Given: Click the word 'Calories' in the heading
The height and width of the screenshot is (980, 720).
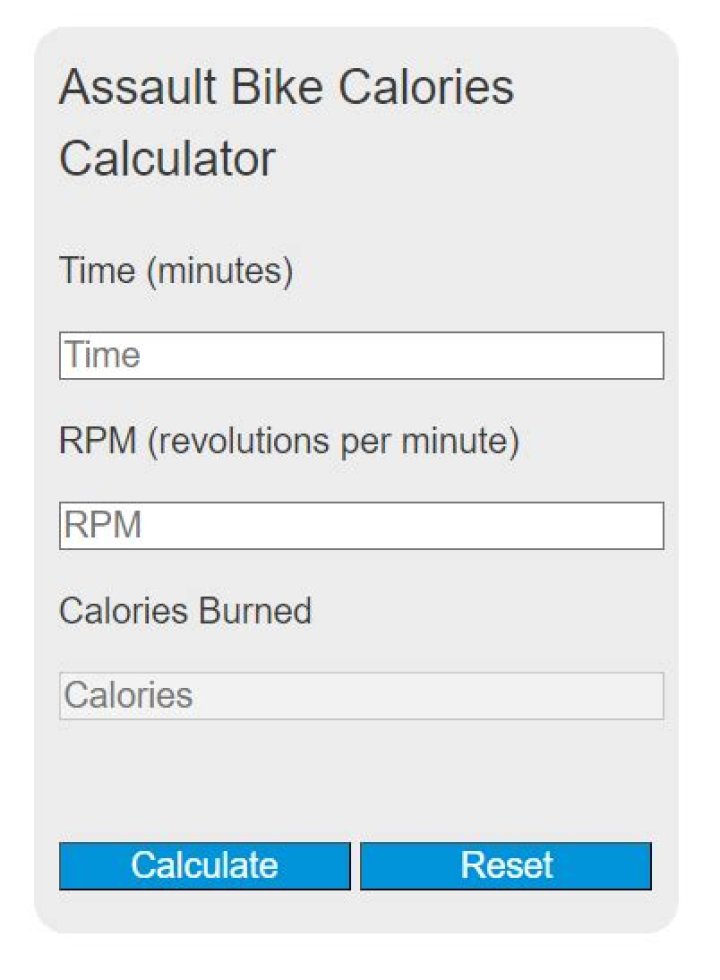Looking at the screenshot, I should point(426,87).
